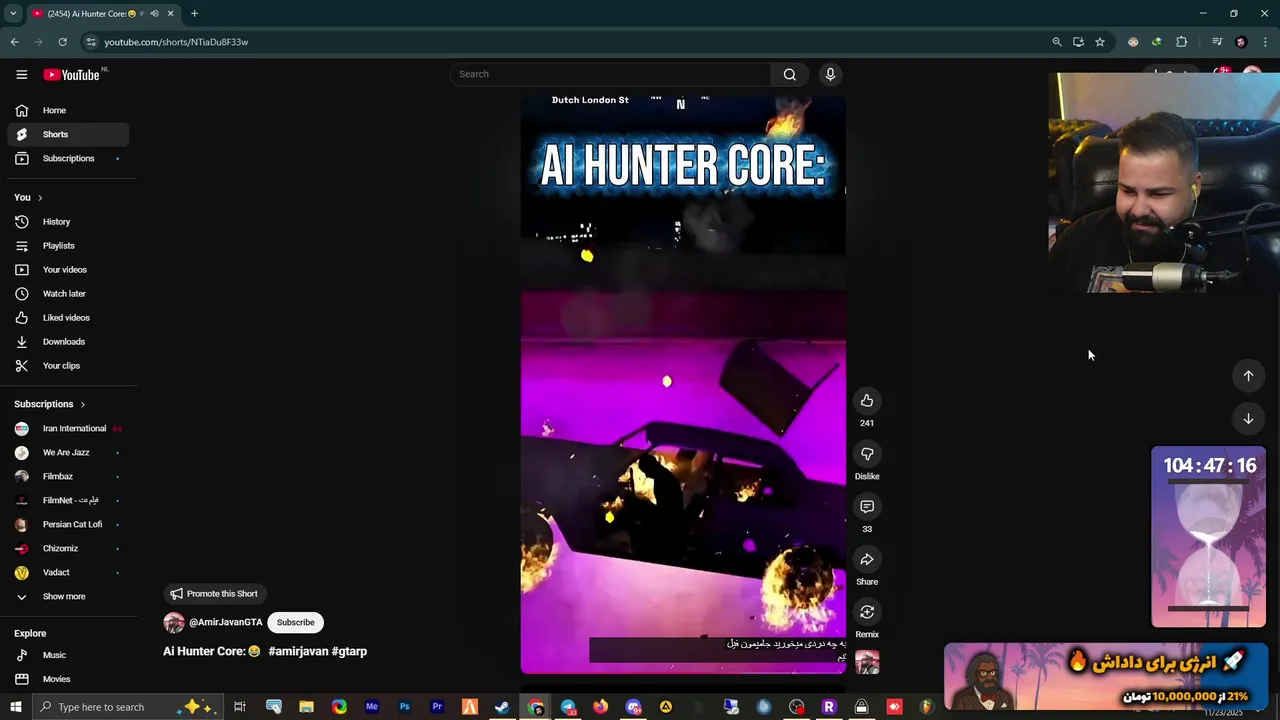Viewport: 1280px width, 720px height.
Task: Open Chrome media controls icon
Action: pos(1216,42)
